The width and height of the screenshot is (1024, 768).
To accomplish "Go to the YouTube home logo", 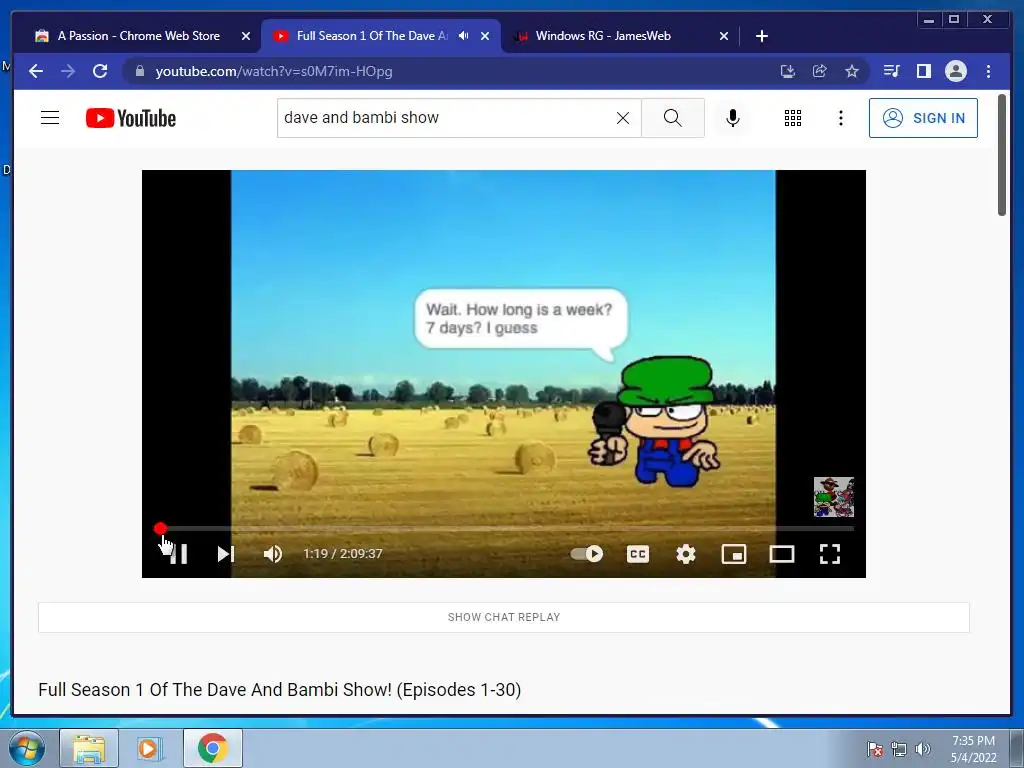I will point(131,118).
